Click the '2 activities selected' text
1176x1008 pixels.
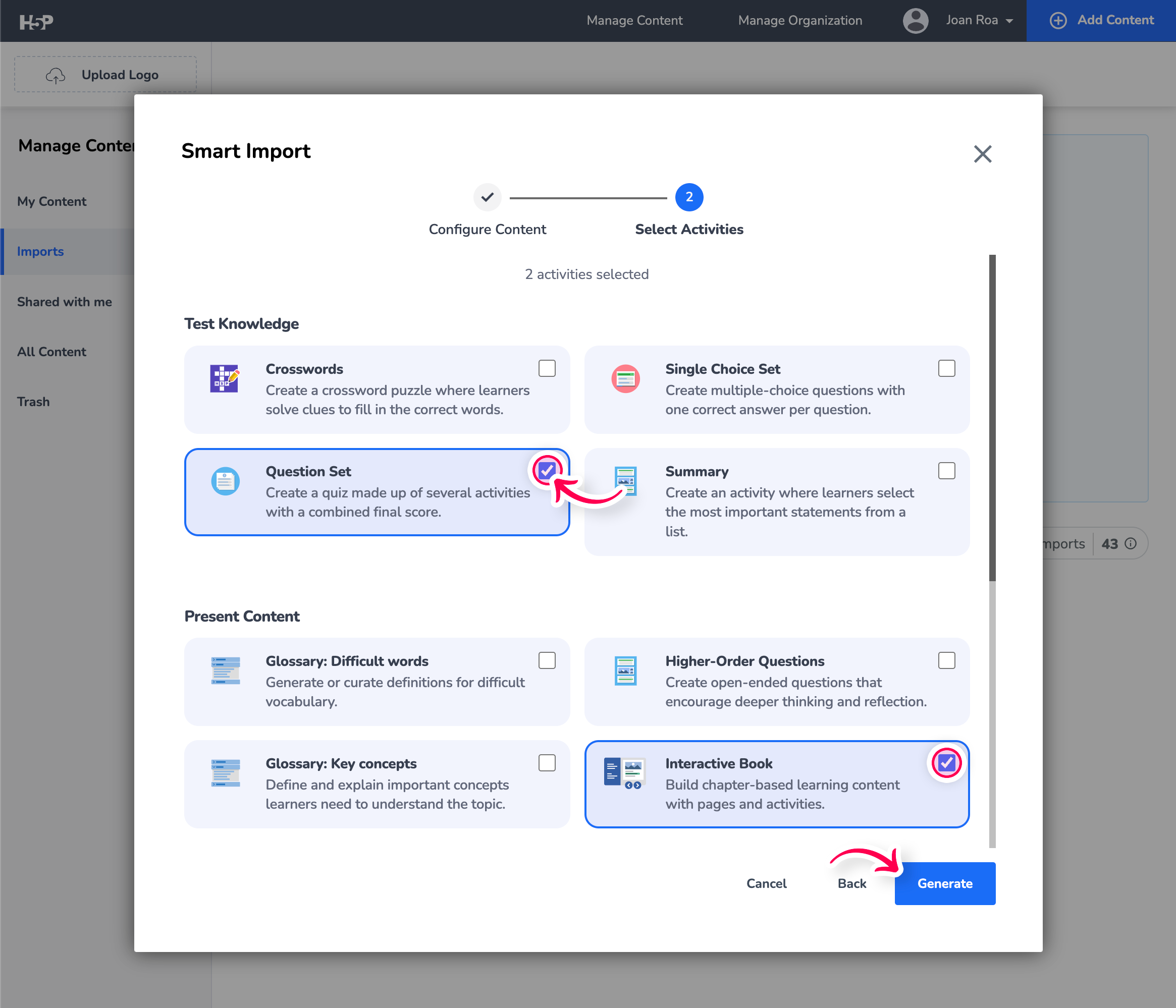tap(586, 274)
